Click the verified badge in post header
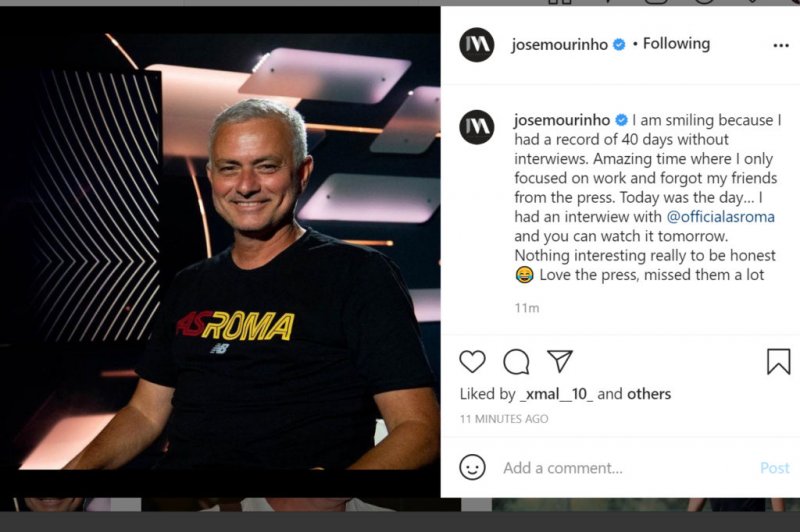Screen dimensions: 800x532 pos(620,45)
